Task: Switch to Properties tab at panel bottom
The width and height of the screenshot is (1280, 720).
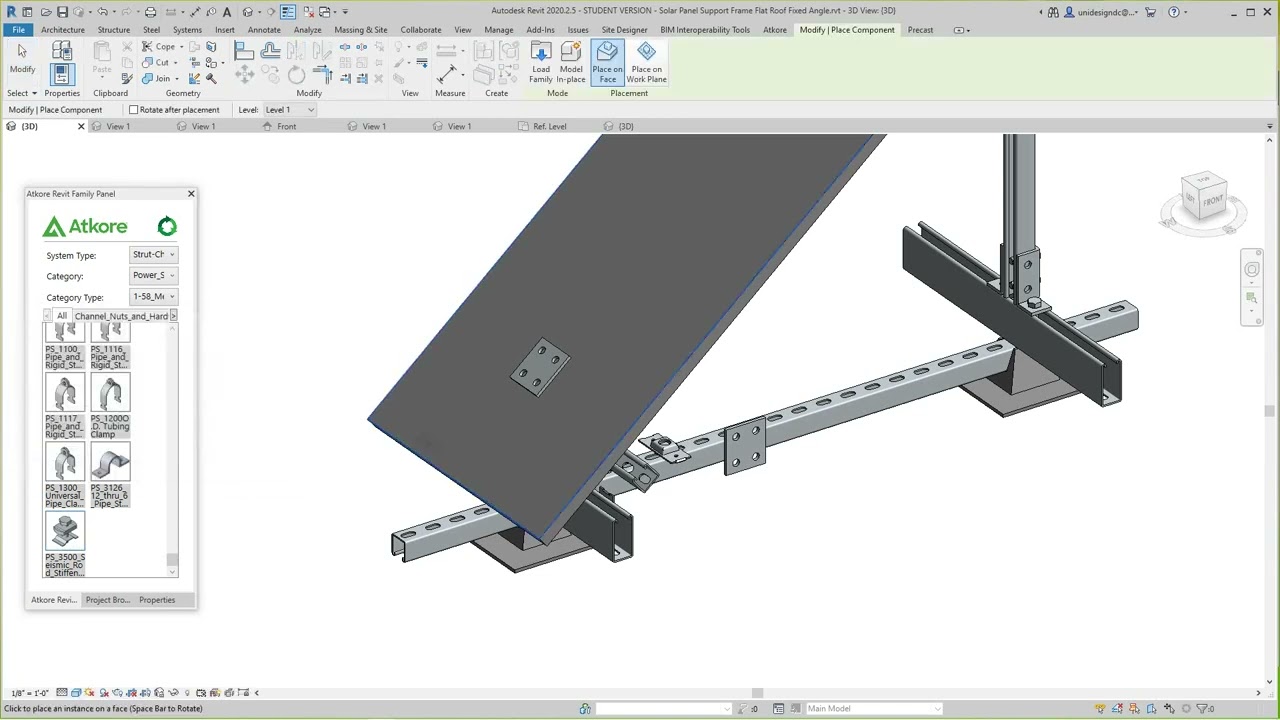Action: [157, 600]
